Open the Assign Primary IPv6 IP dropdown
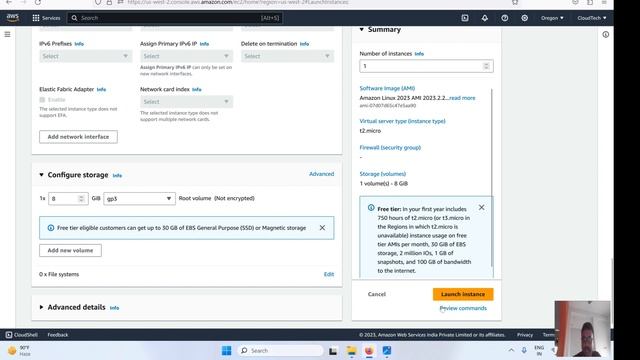640x360 pixels. (x=187, y=56)
